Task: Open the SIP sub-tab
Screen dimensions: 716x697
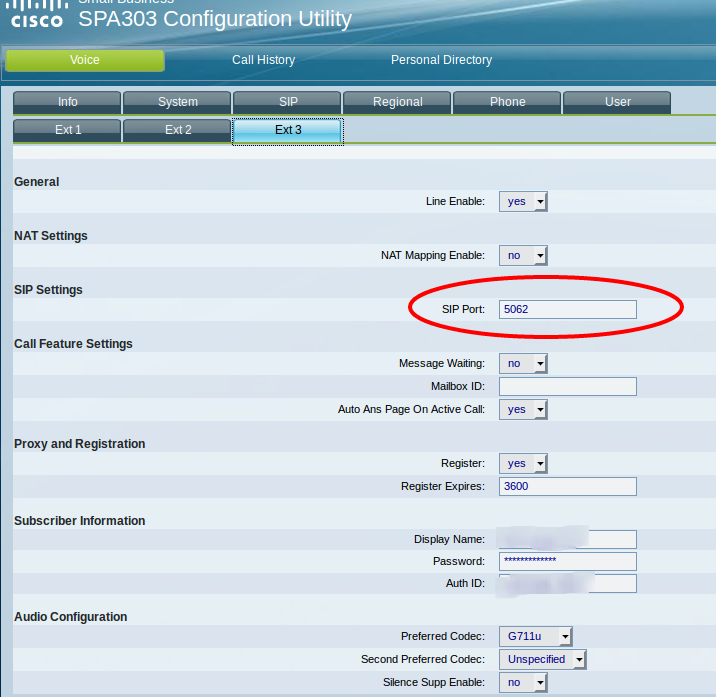Action: pyautogui.click(x=288, y=102)
